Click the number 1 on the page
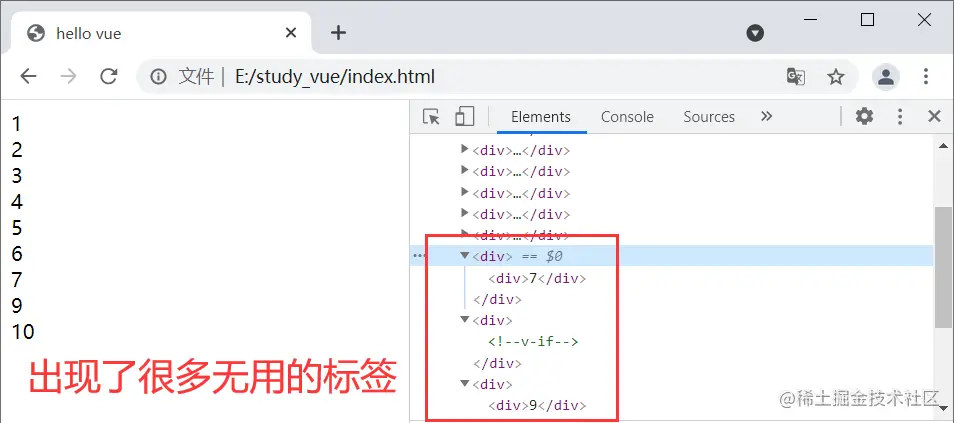954x423 pixels. tap(16, 124)
